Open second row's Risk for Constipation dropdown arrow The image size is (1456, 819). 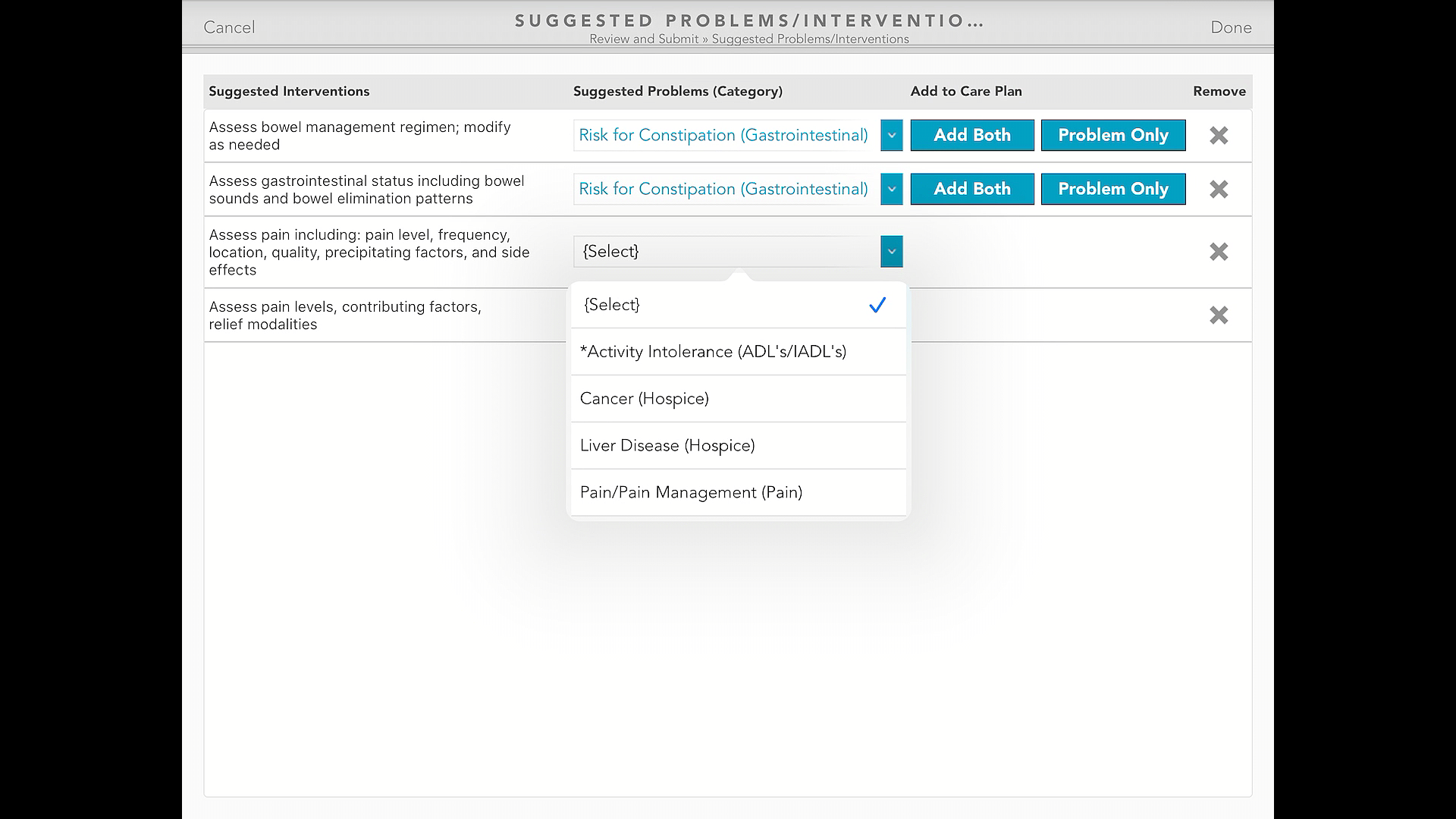point(891,190)
